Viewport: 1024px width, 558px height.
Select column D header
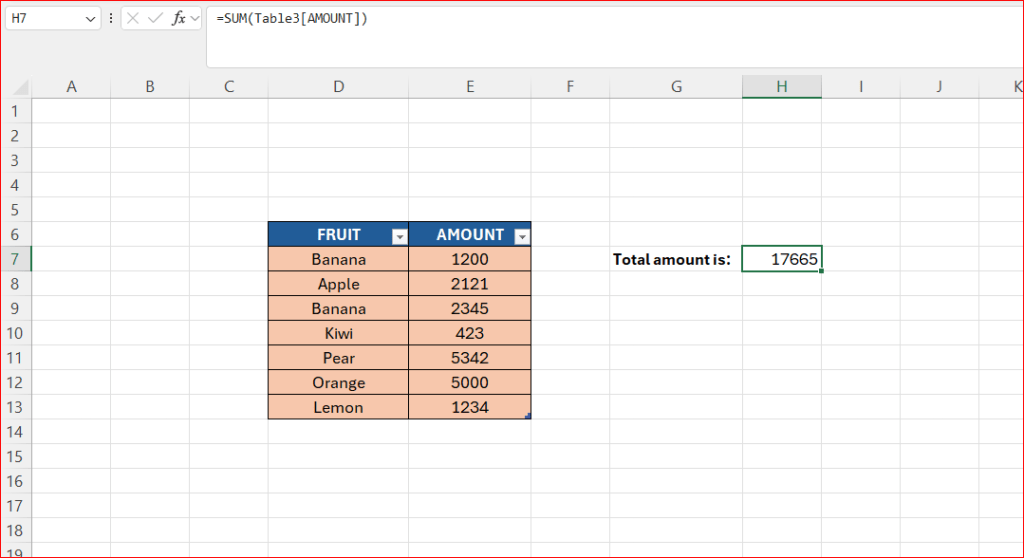click(338, 87)
